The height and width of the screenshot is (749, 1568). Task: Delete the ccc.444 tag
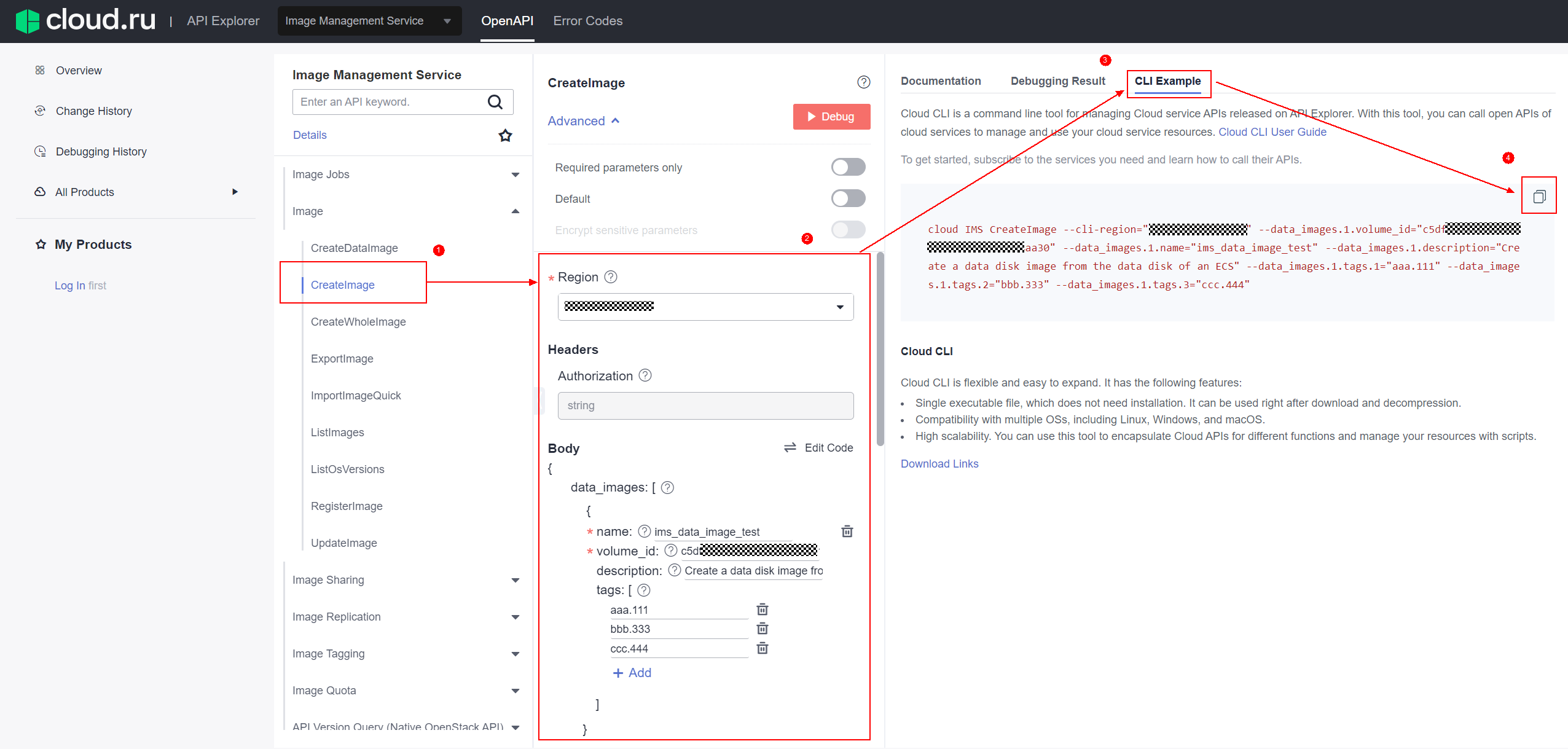coord(762,648)
